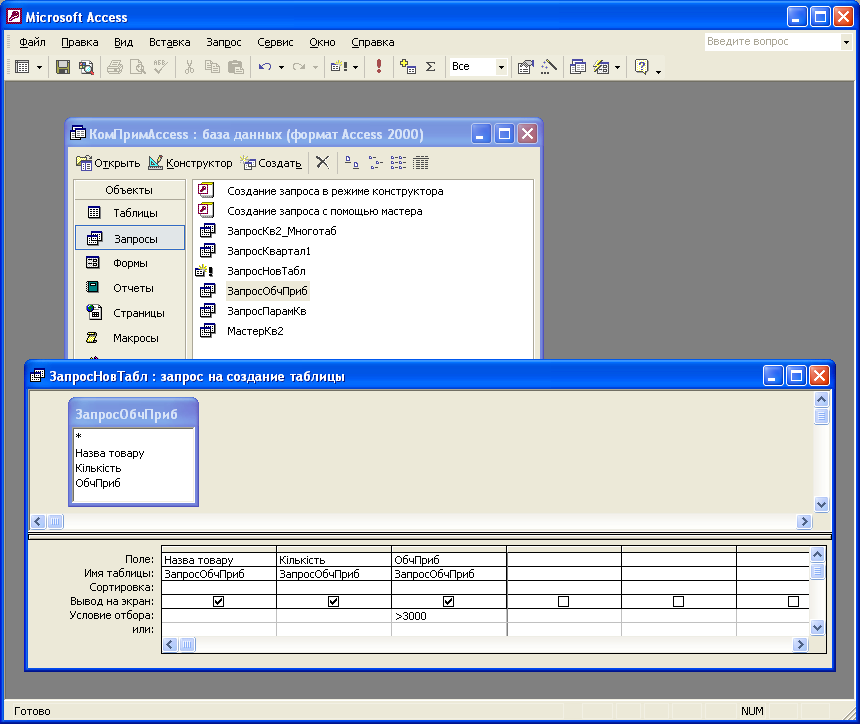860x724 pixels.
Task: Click the Print toolbar icon
Action: coord(115,67)
